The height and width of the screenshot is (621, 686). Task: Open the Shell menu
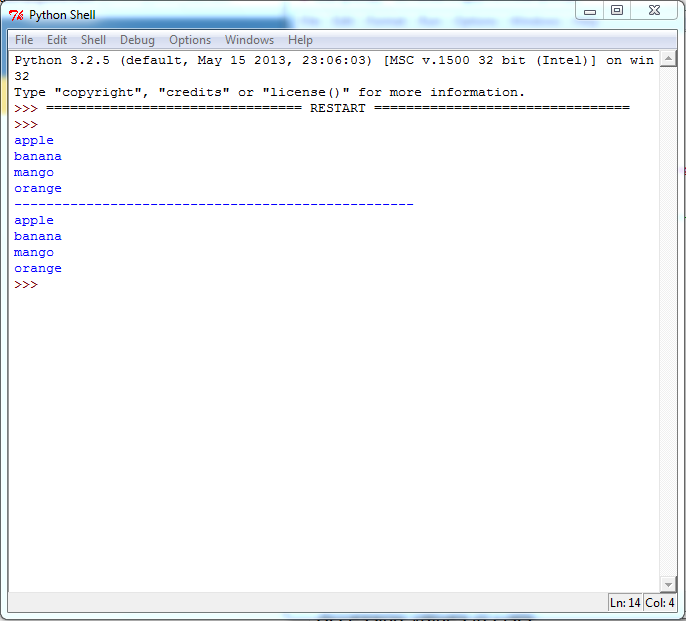(x=93, y=40)
